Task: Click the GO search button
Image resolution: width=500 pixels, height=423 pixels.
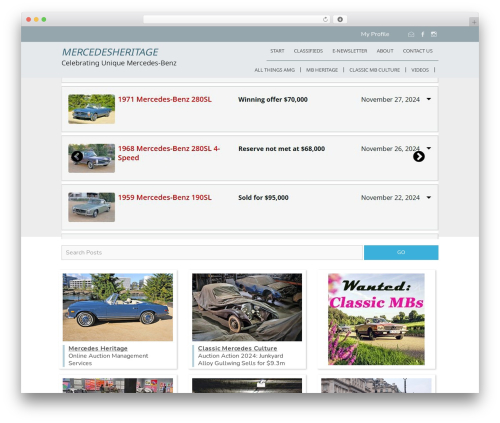Action: [401, 252]
